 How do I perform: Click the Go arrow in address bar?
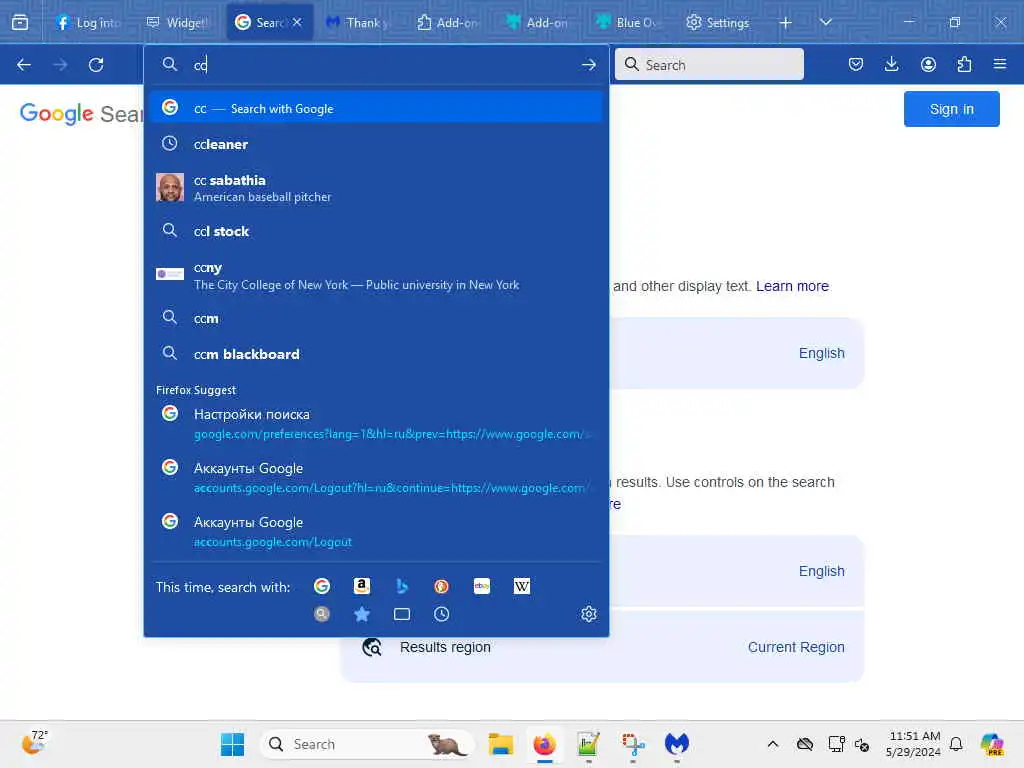tap(588, 65)
